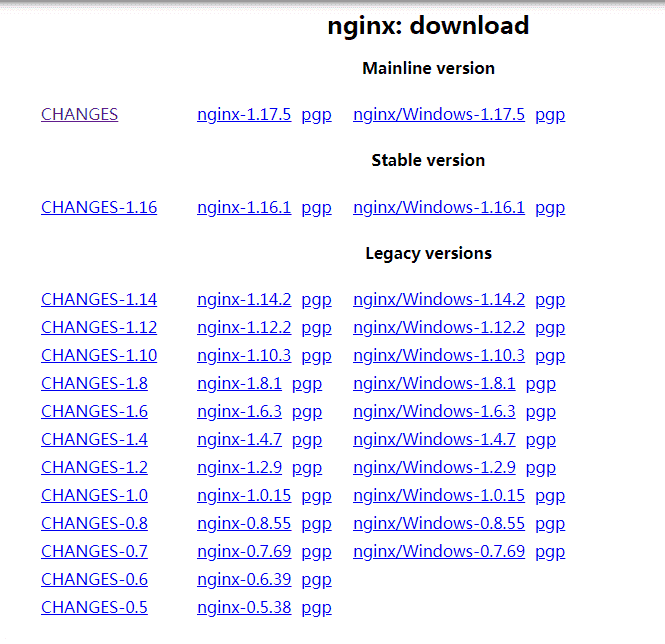Select the 'Stable version' heading text
Screen dimensions: 665x644
tap(428, 160)
